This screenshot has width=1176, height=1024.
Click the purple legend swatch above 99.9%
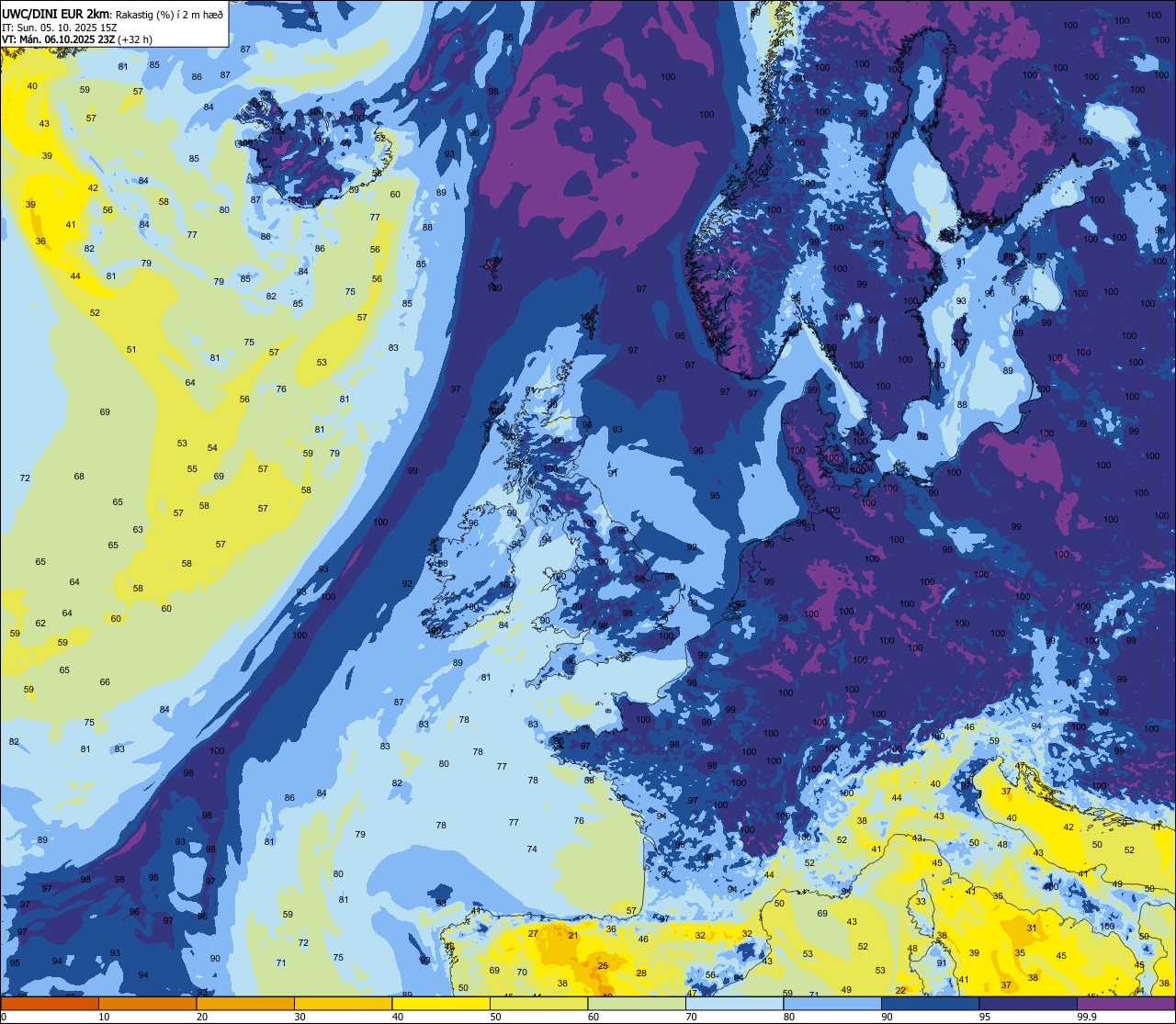coord(1125,1004)
